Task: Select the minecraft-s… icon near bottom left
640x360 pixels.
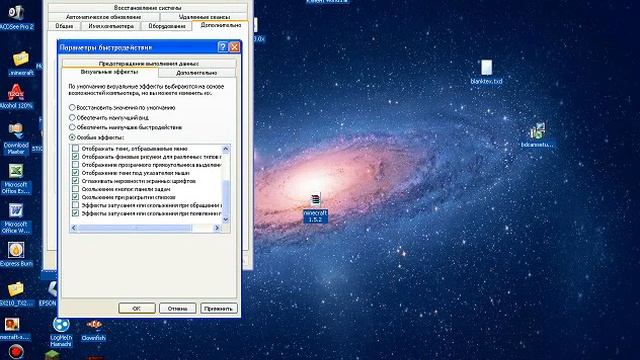Action: point(13,329)
